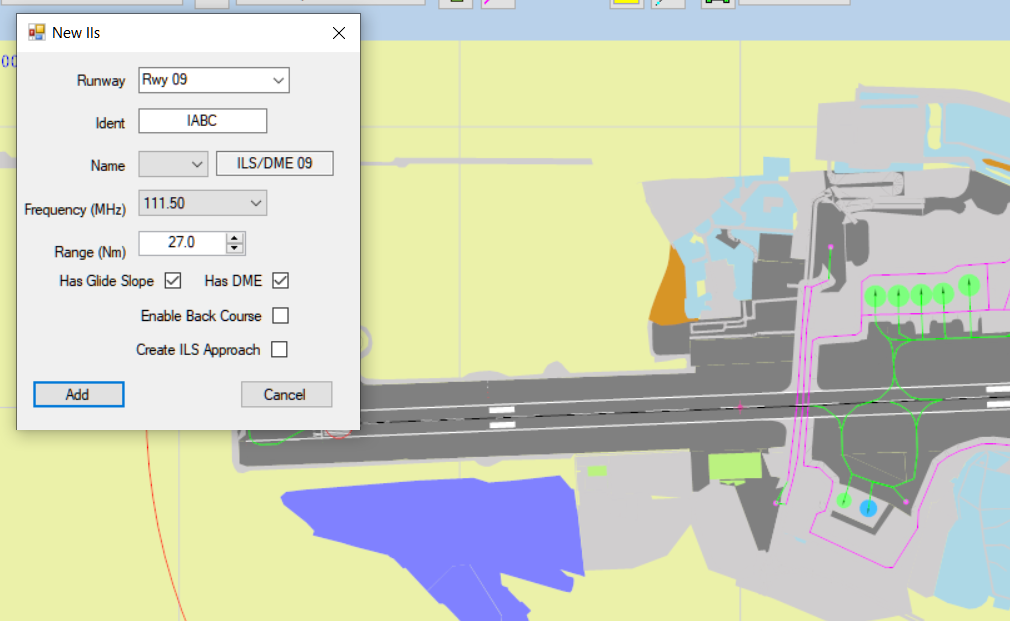The height and width of the screenshot is (621, 1010).
Task: Click the Range (Nm) label
Action: 90,252
